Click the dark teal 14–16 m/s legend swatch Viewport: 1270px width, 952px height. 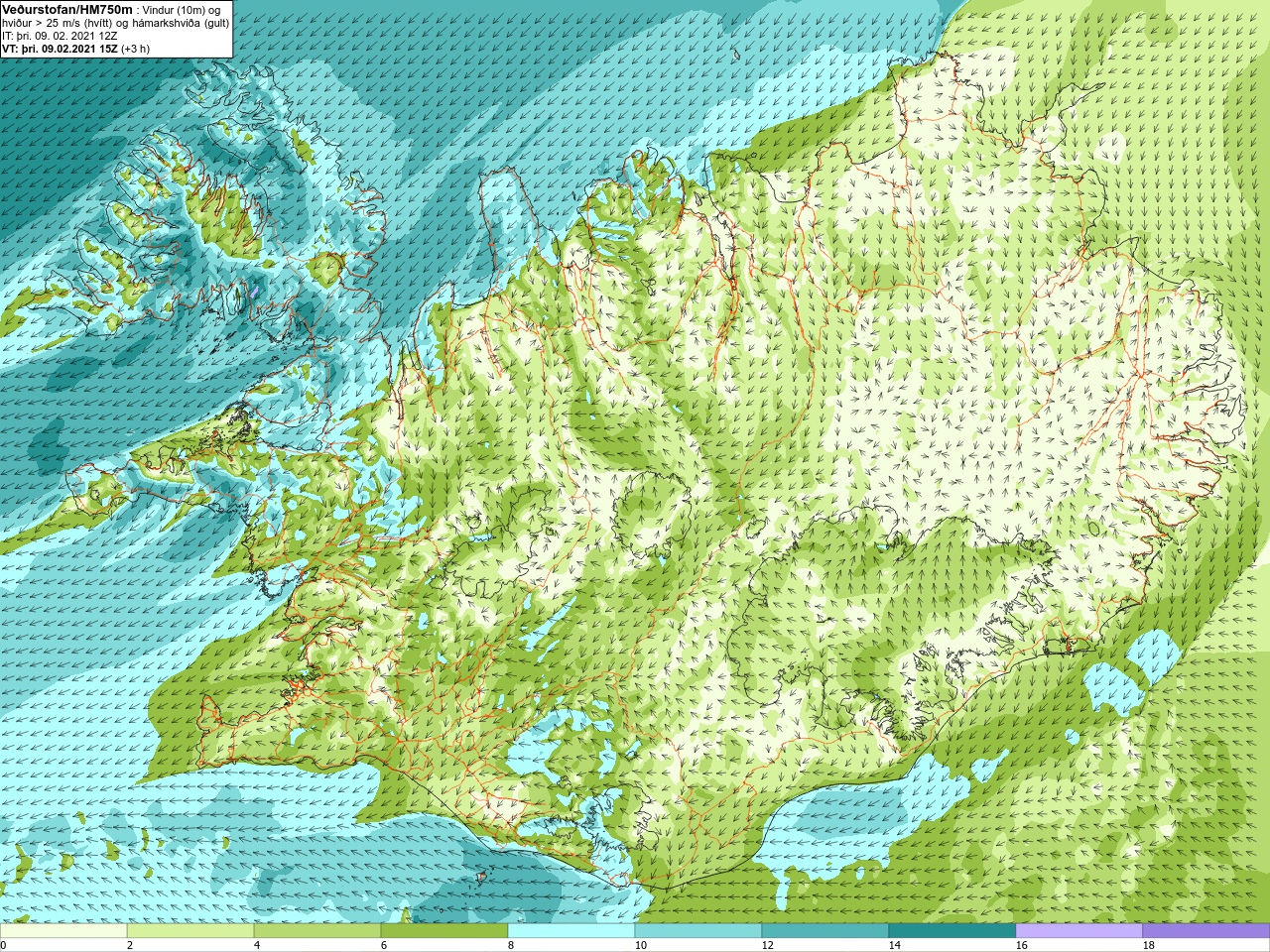coord(952,931)
